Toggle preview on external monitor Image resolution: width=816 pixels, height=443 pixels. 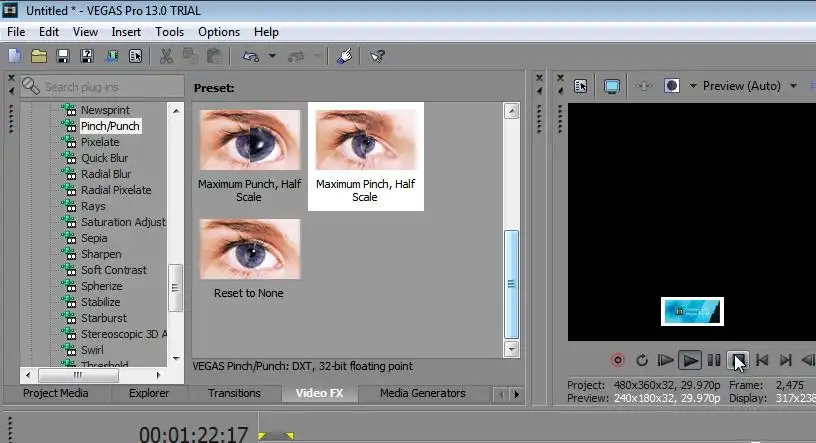point(611,86)
